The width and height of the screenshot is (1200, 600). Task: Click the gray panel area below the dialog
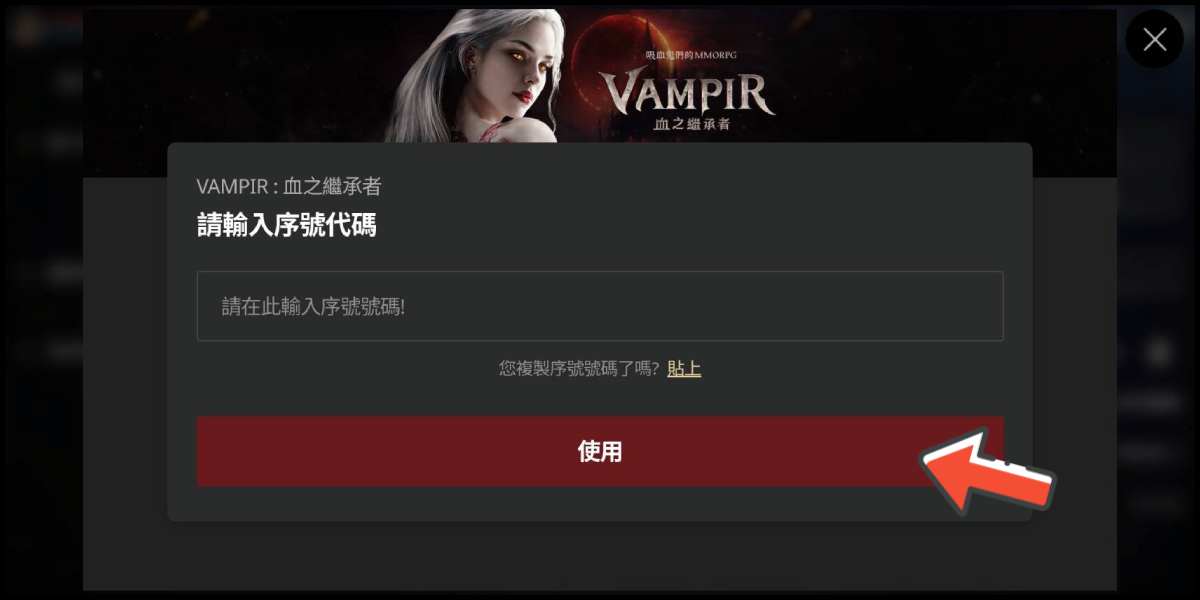(600, 555)
